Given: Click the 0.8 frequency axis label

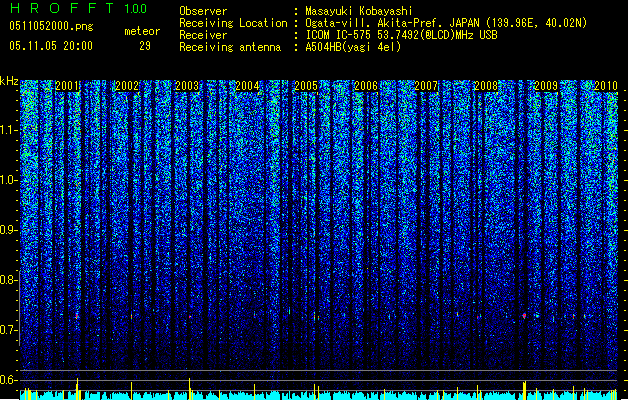Looking at the screenshot, I should pyautogui.click(x=9, y=280).
